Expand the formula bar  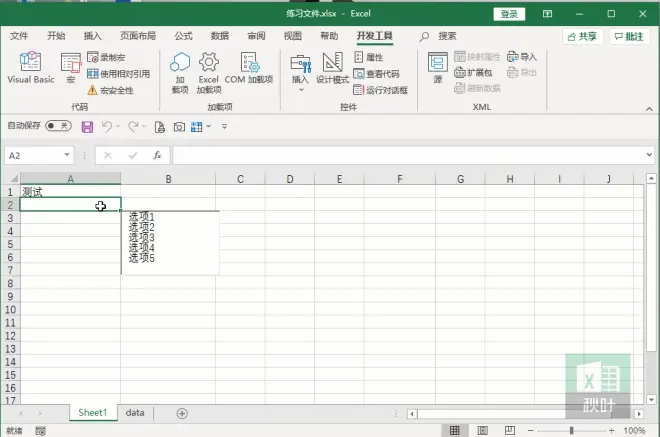click(649, 155)
